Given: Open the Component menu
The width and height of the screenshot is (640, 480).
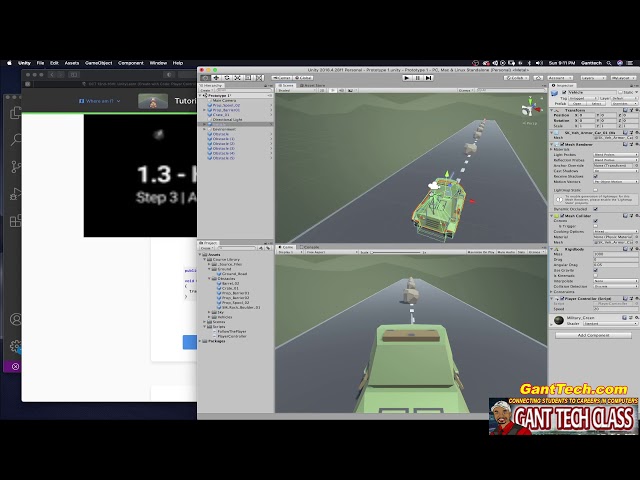Looking at the screenshot, I should pos(131,63).
